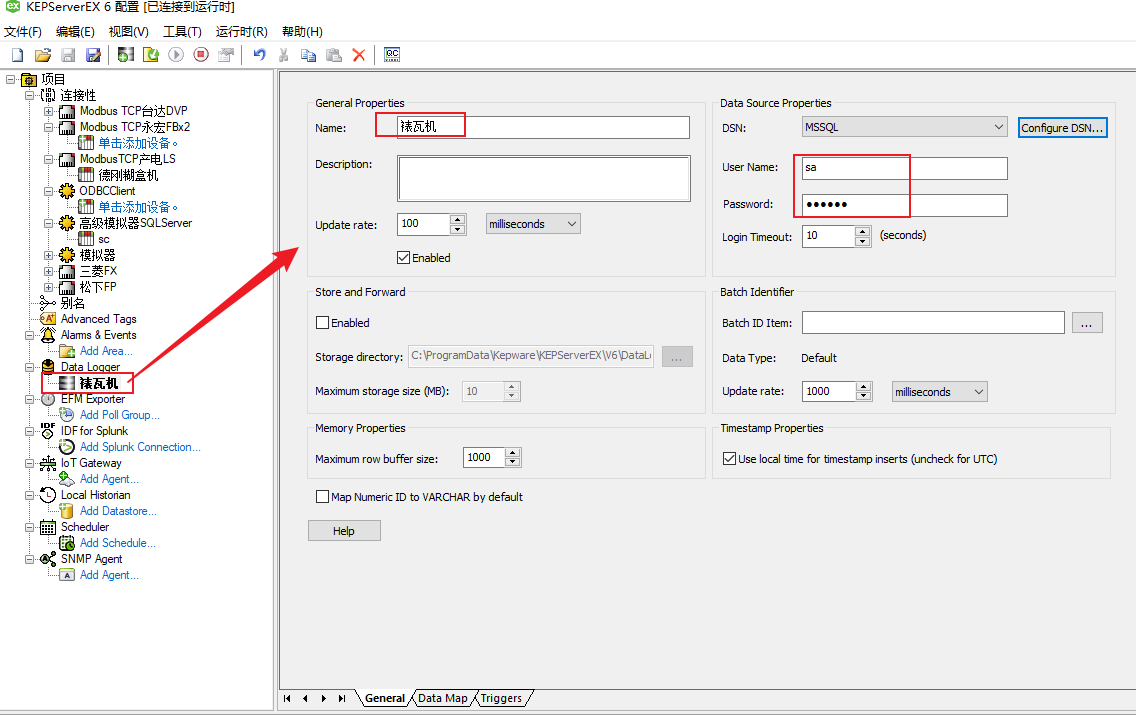1136x715 pixels.
Task: Click the Undo arrow toolbar icon
Action: tap(259, 55)
